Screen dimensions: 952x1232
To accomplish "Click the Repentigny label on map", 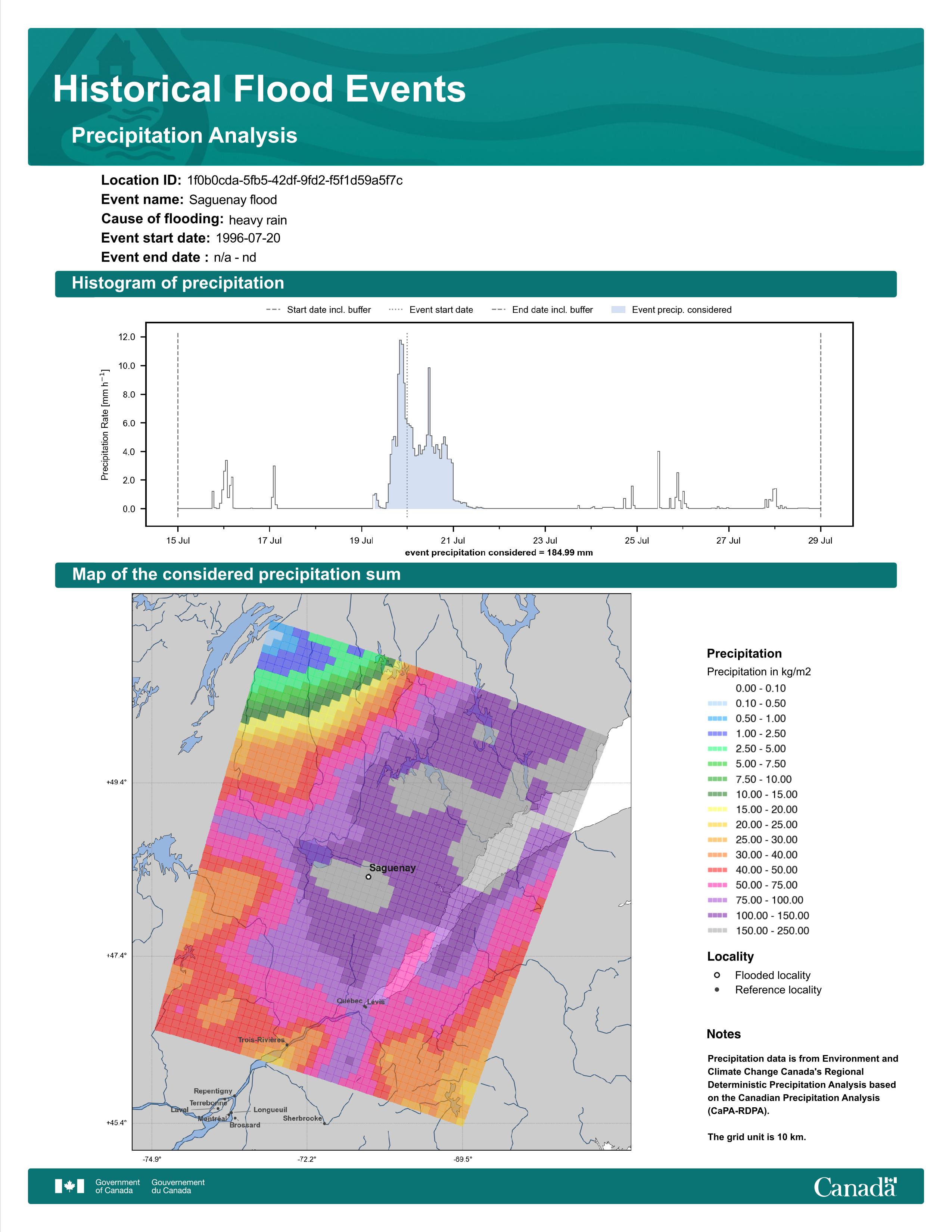I will 213,1091.
